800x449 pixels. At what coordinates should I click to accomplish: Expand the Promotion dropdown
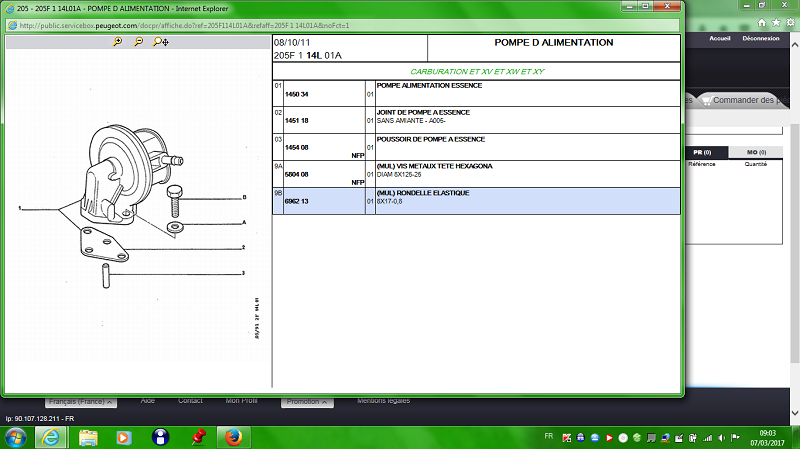click(x=307, y=402)
